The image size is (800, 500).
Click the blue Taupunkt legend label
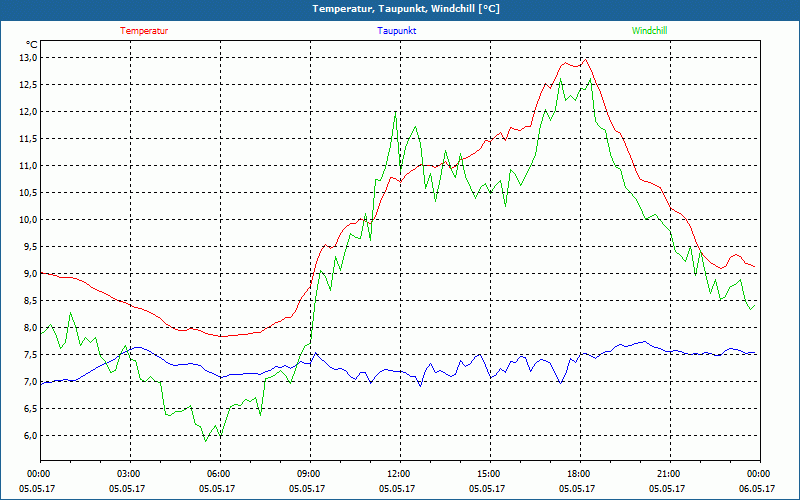(x=396, y=31)
